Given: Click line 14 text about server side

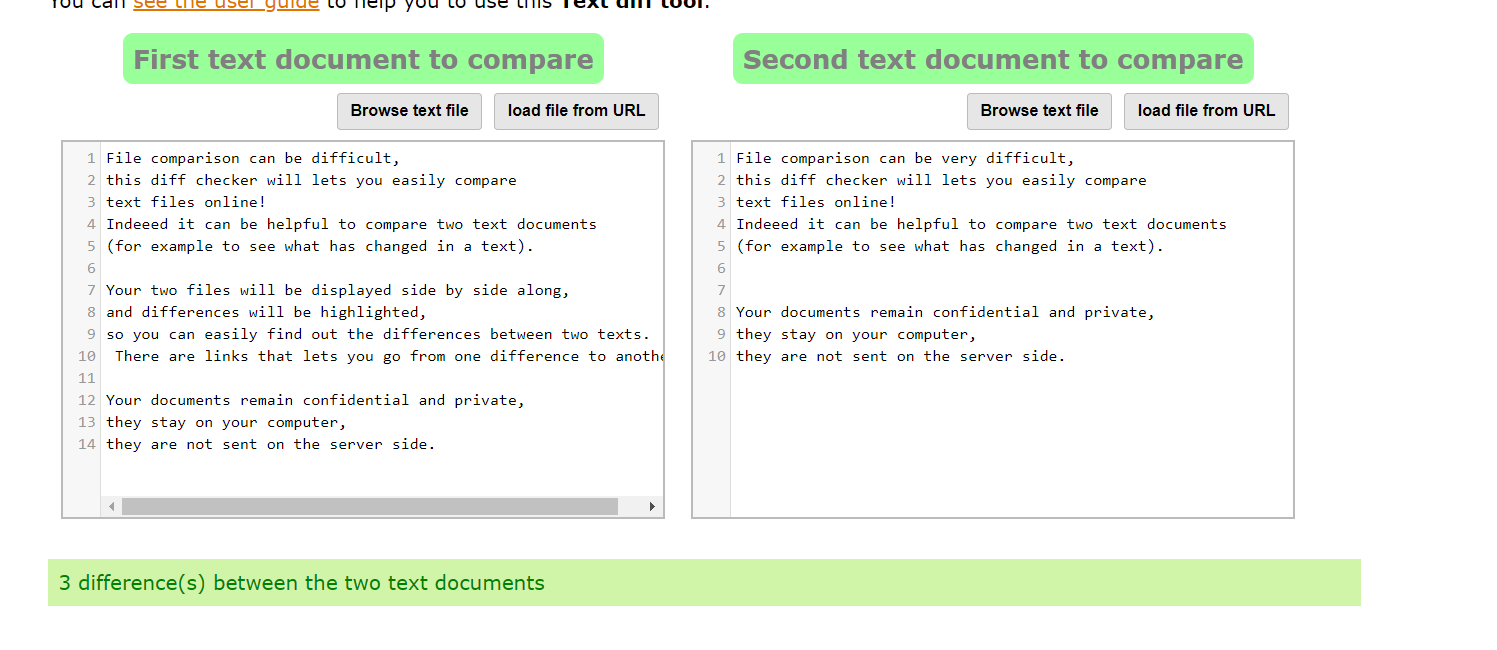Looking at the screenshot, I should 270,443.
